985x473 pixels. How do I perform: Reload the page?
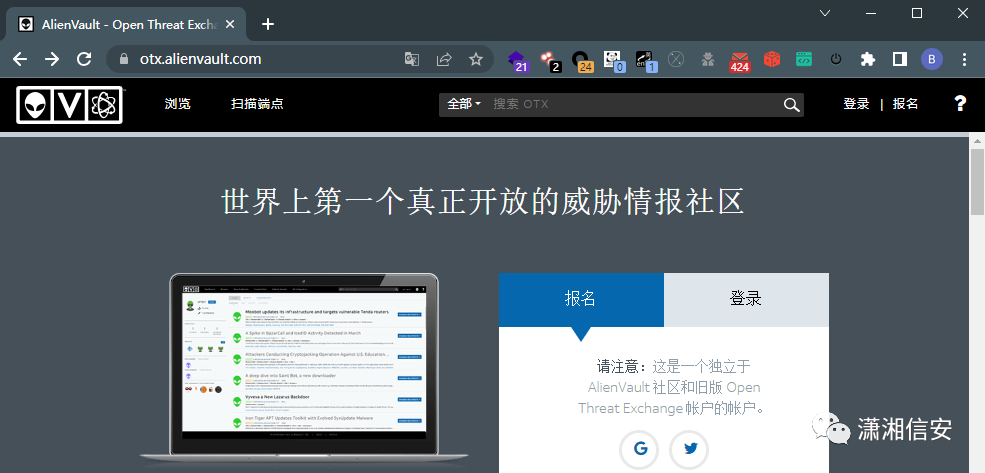click(x=84, y=59)
